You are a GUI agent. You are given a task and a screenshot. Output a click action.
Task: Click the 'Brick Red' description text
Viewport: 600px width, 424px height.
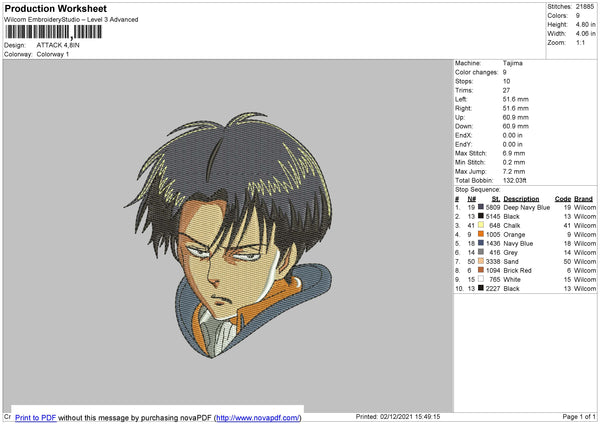coord(517,271)
